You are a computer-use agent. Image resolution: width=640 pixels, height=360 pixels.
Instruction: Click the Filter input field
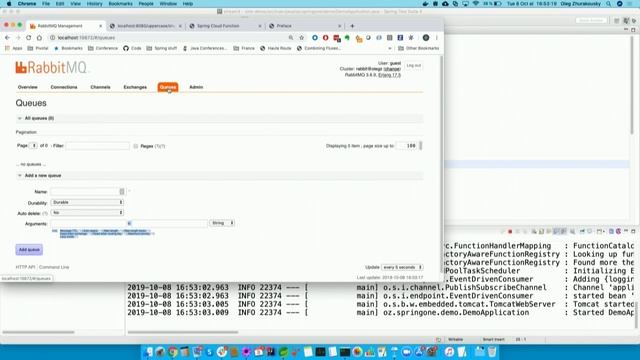(x=98, y=146)
